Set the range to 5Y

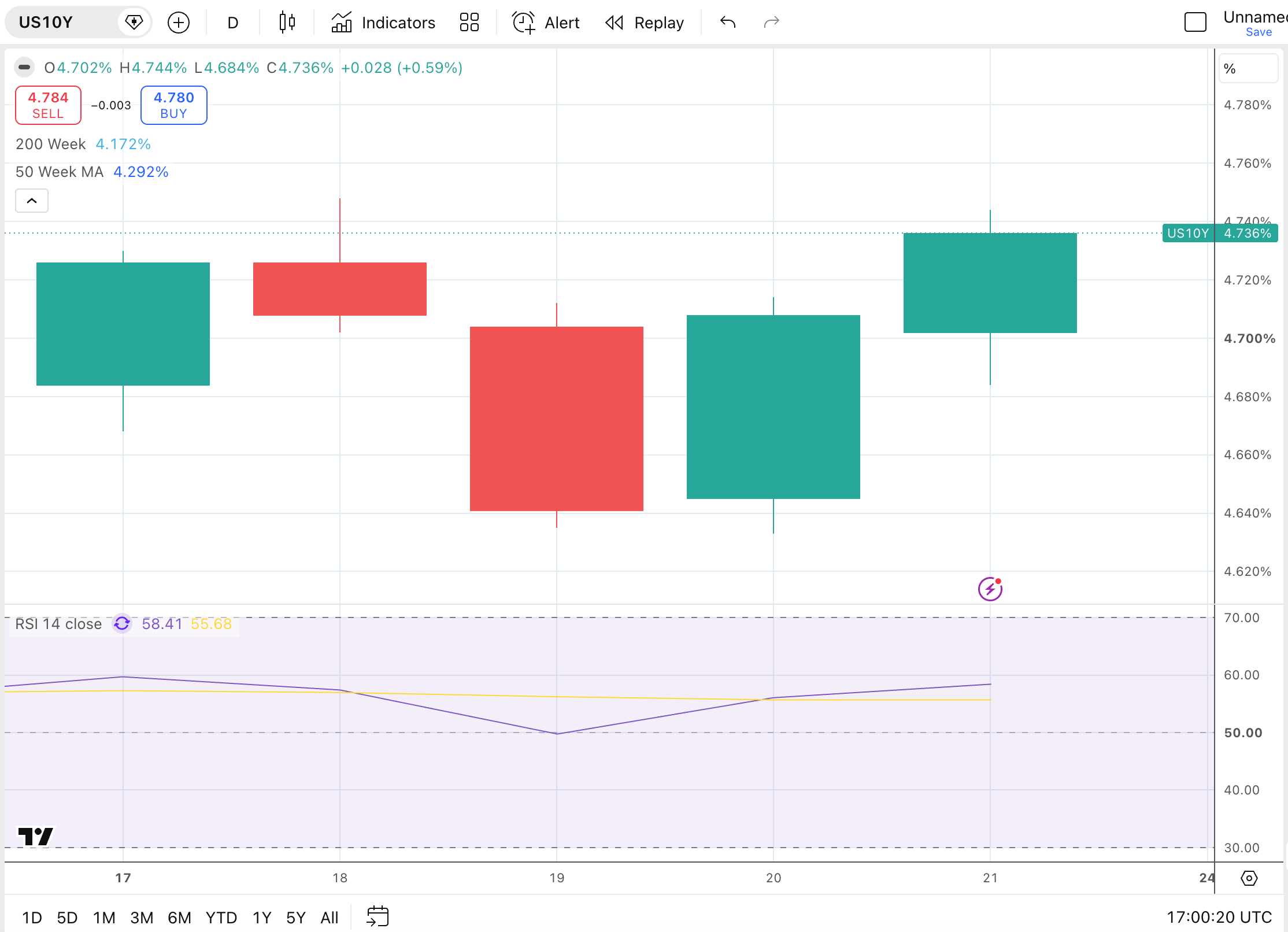tap(296, 918)
